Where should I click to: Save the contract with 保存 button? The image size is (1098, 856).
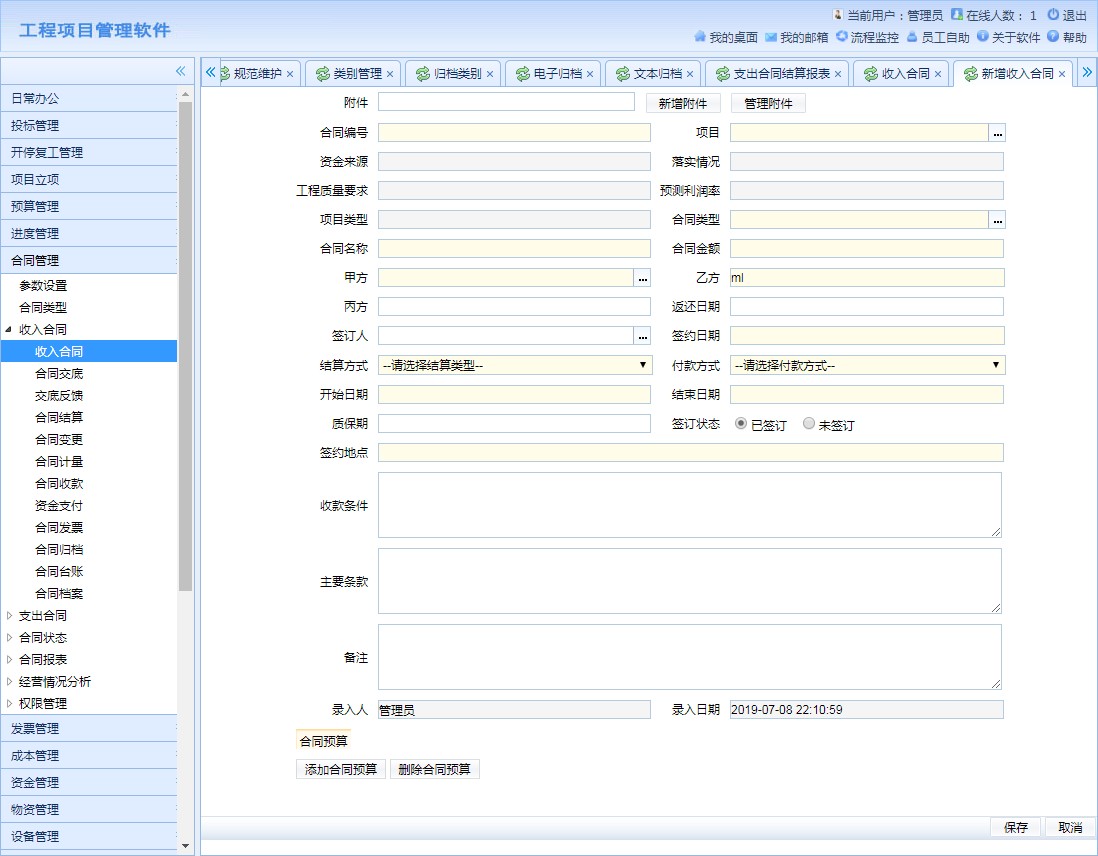click(1015, 827)
